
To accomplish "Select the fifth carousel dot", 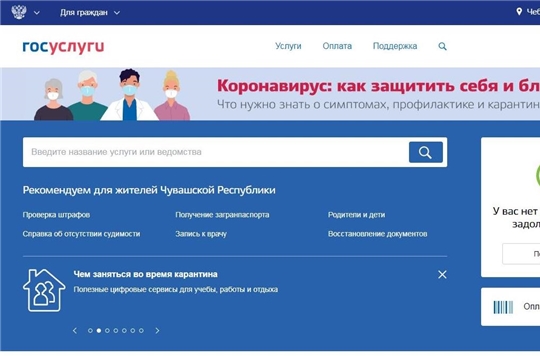I will (124, 330).
